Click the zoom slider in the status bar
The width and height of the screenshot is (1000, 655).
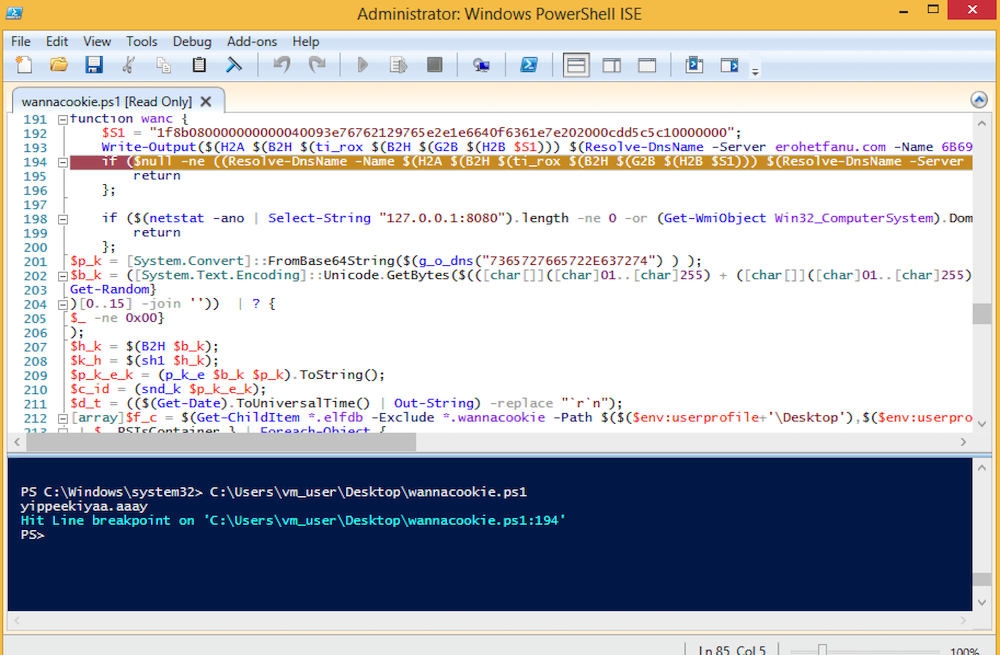pyautogui.click(x=823, y=650)
